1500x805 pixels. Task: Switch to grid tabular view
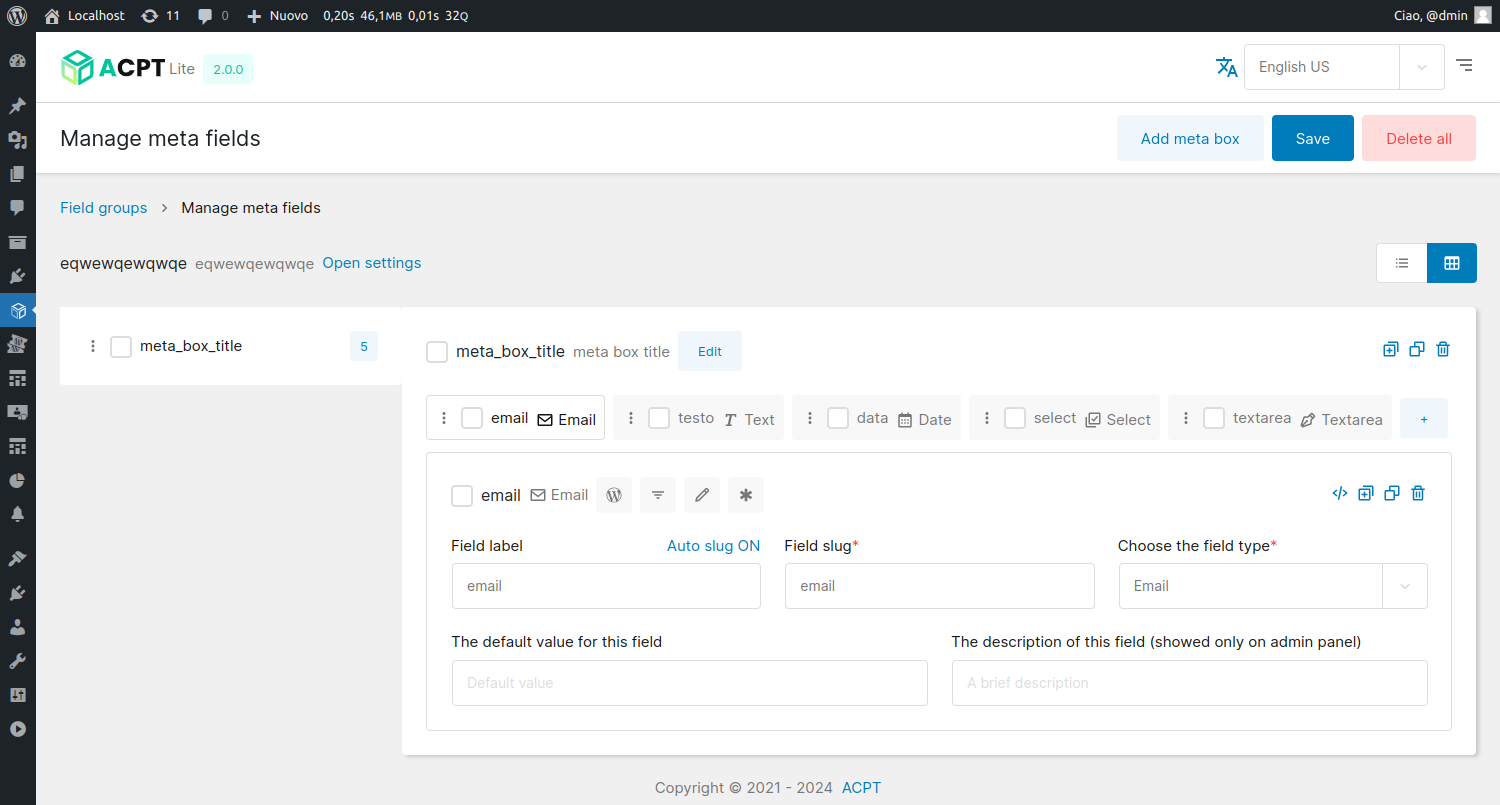pyautogui.click(x=1451, y=263)
